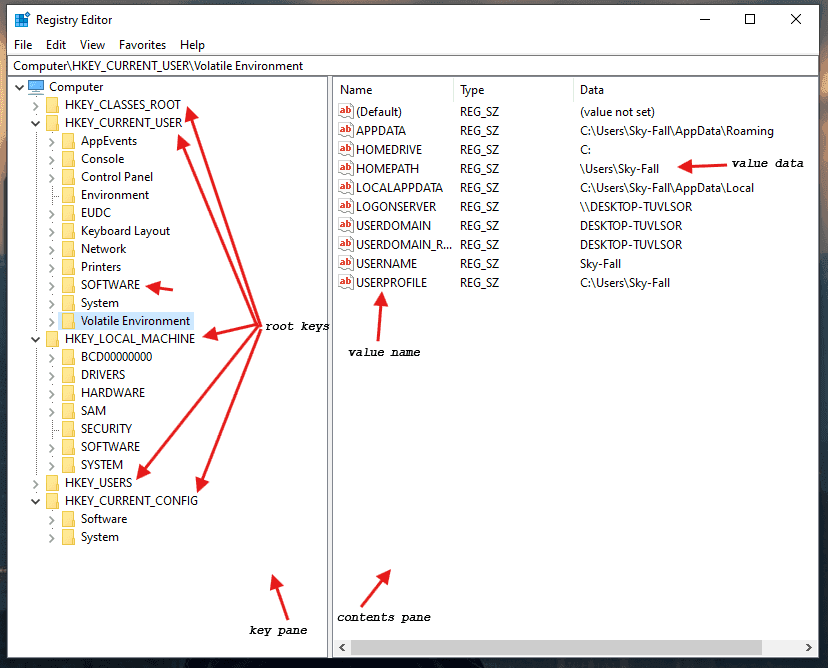Click the Computer icon in the tree
This screenshot has width=828, height=668.
point(36,86)
